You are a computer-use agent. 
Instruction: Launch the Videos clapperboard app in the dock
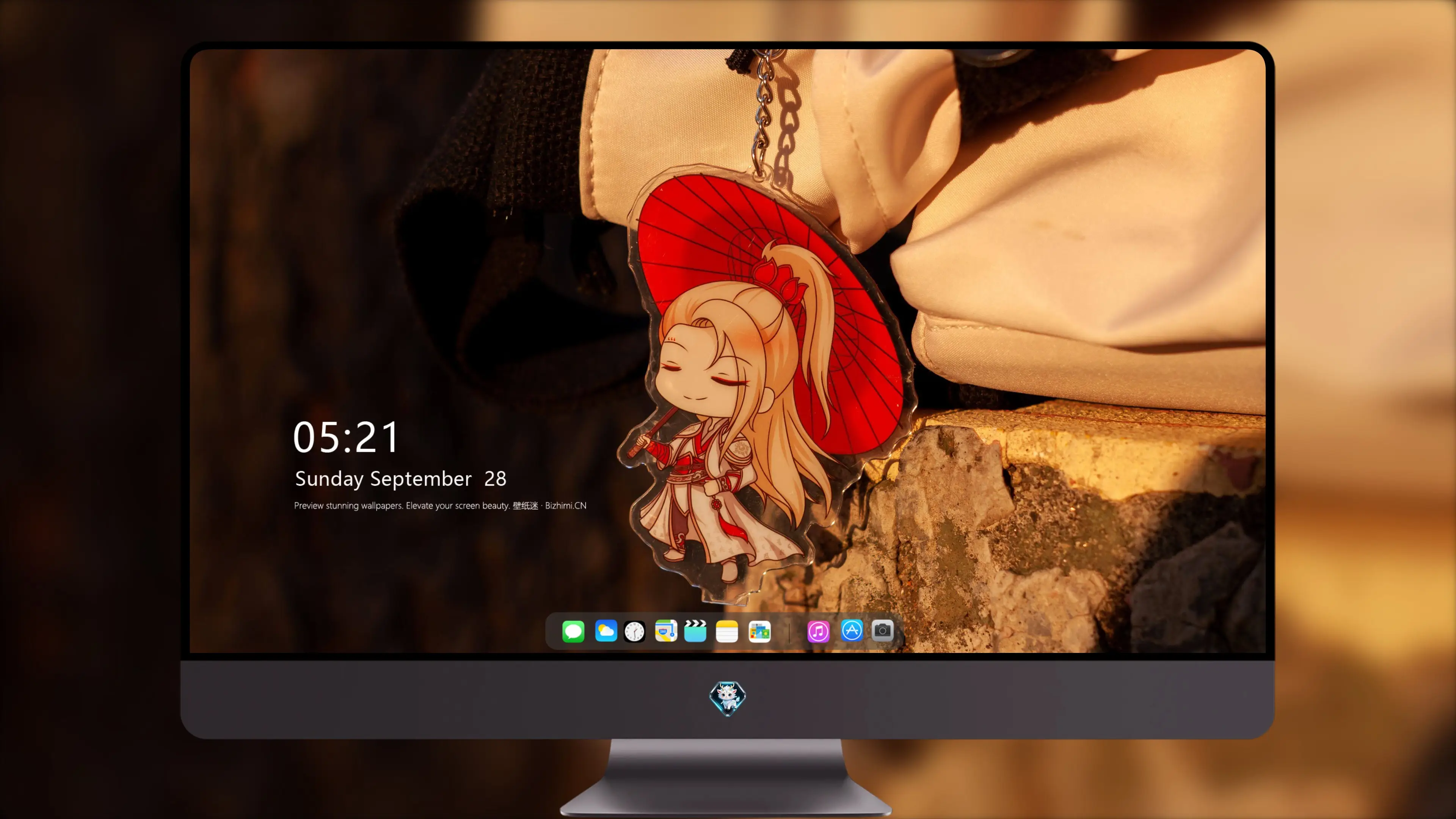pos(695,631)
